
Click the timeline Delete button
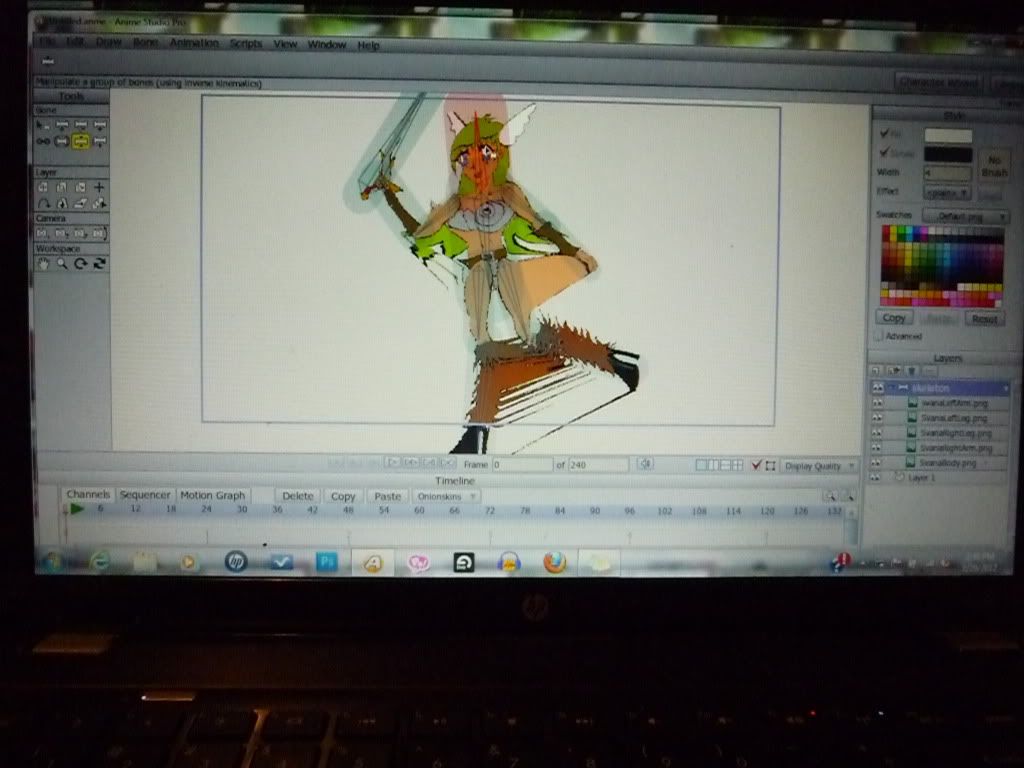coord(298,496)
